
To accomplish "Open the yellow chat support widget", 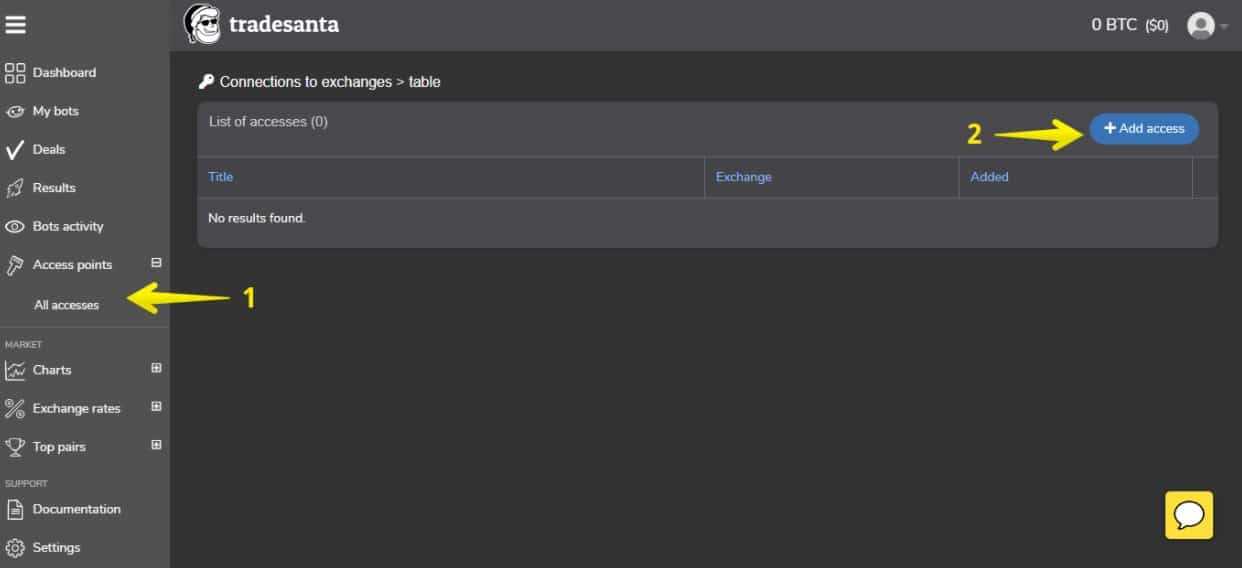I will click(1189, 515).
